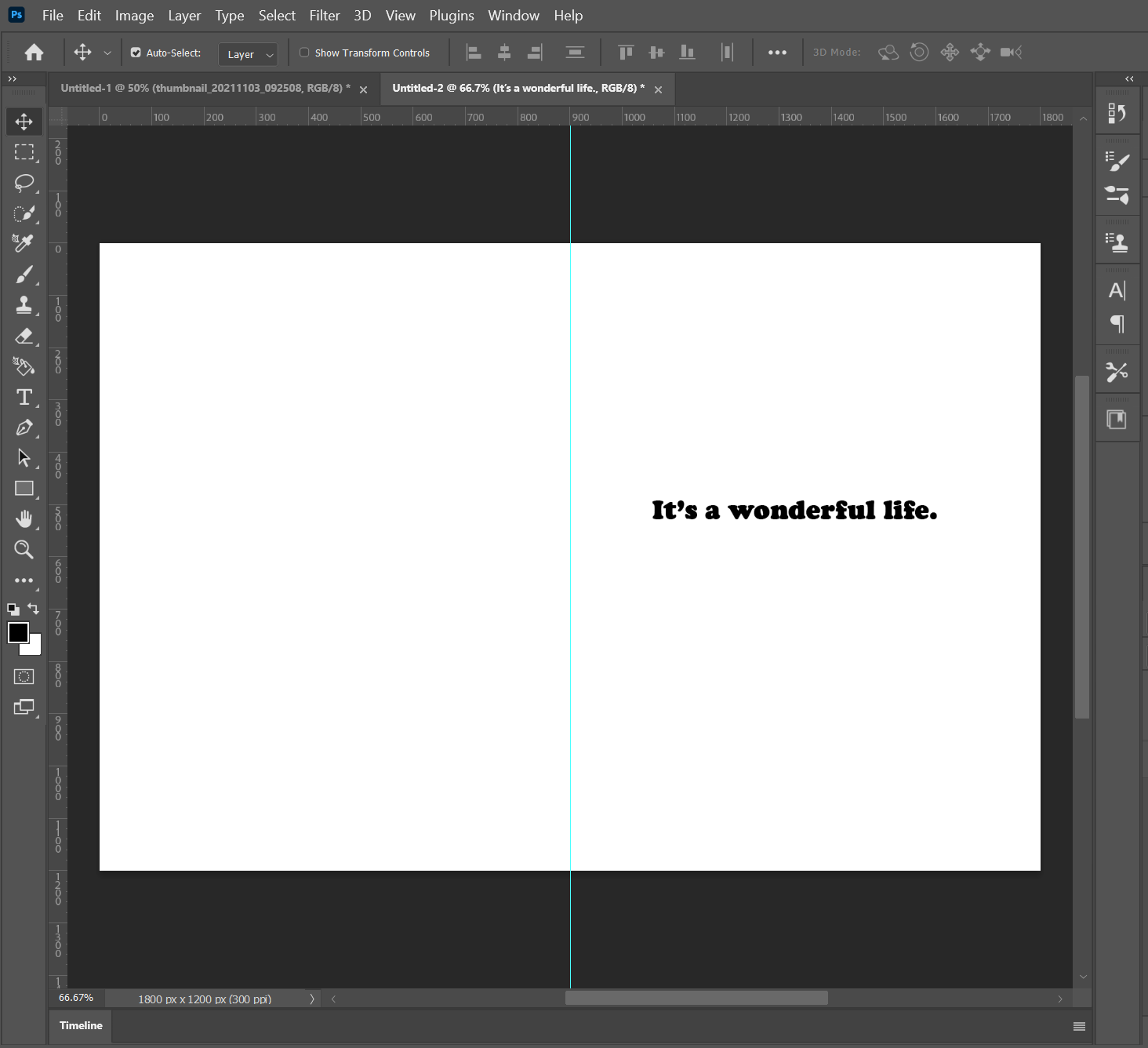The image size is (1148, 1048).
Task: Pick the Pen tool
Action: [24, 428]
